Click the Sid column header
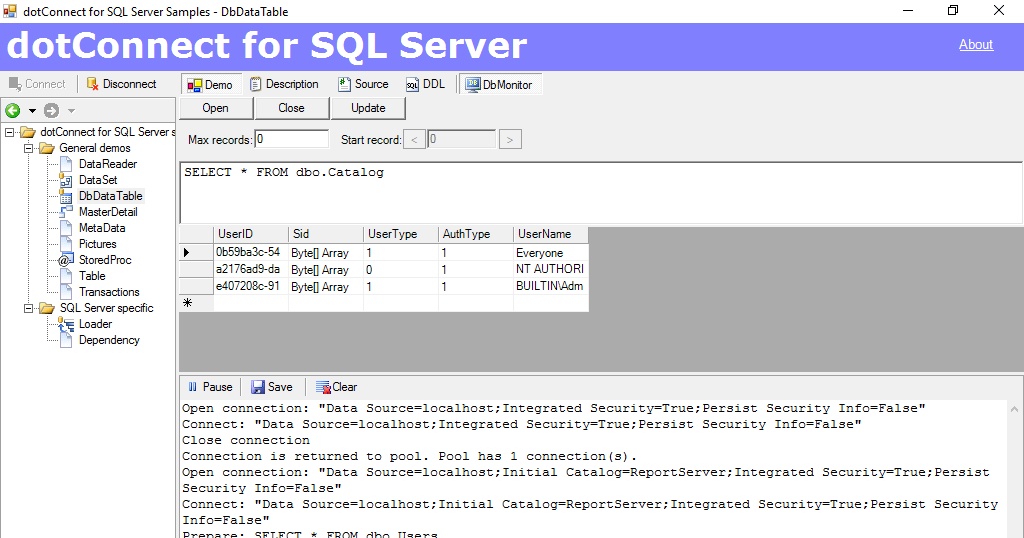 click(326, 234)
